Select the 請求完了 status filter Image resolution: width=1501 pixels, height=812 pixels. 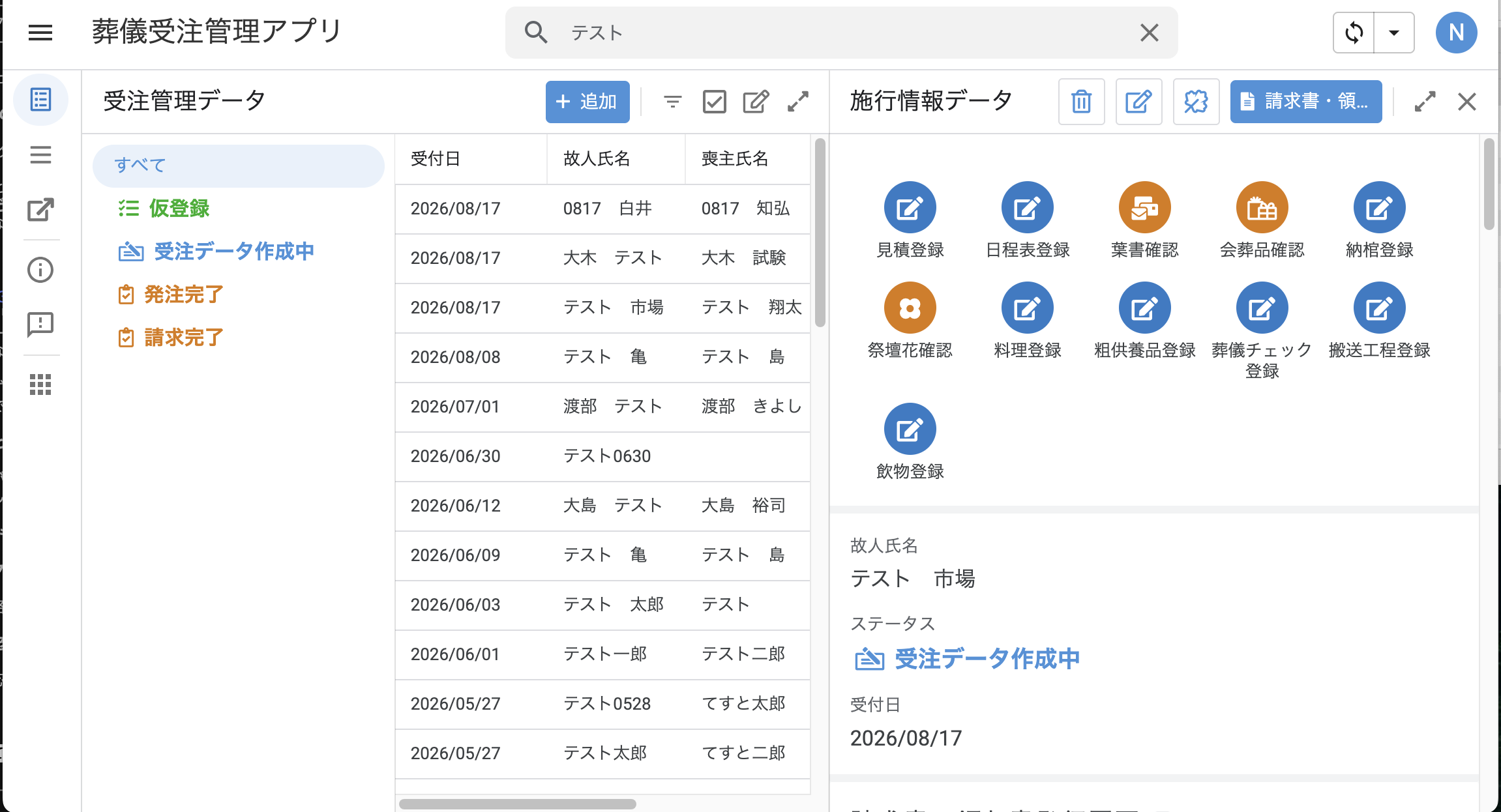click(171, 338)
